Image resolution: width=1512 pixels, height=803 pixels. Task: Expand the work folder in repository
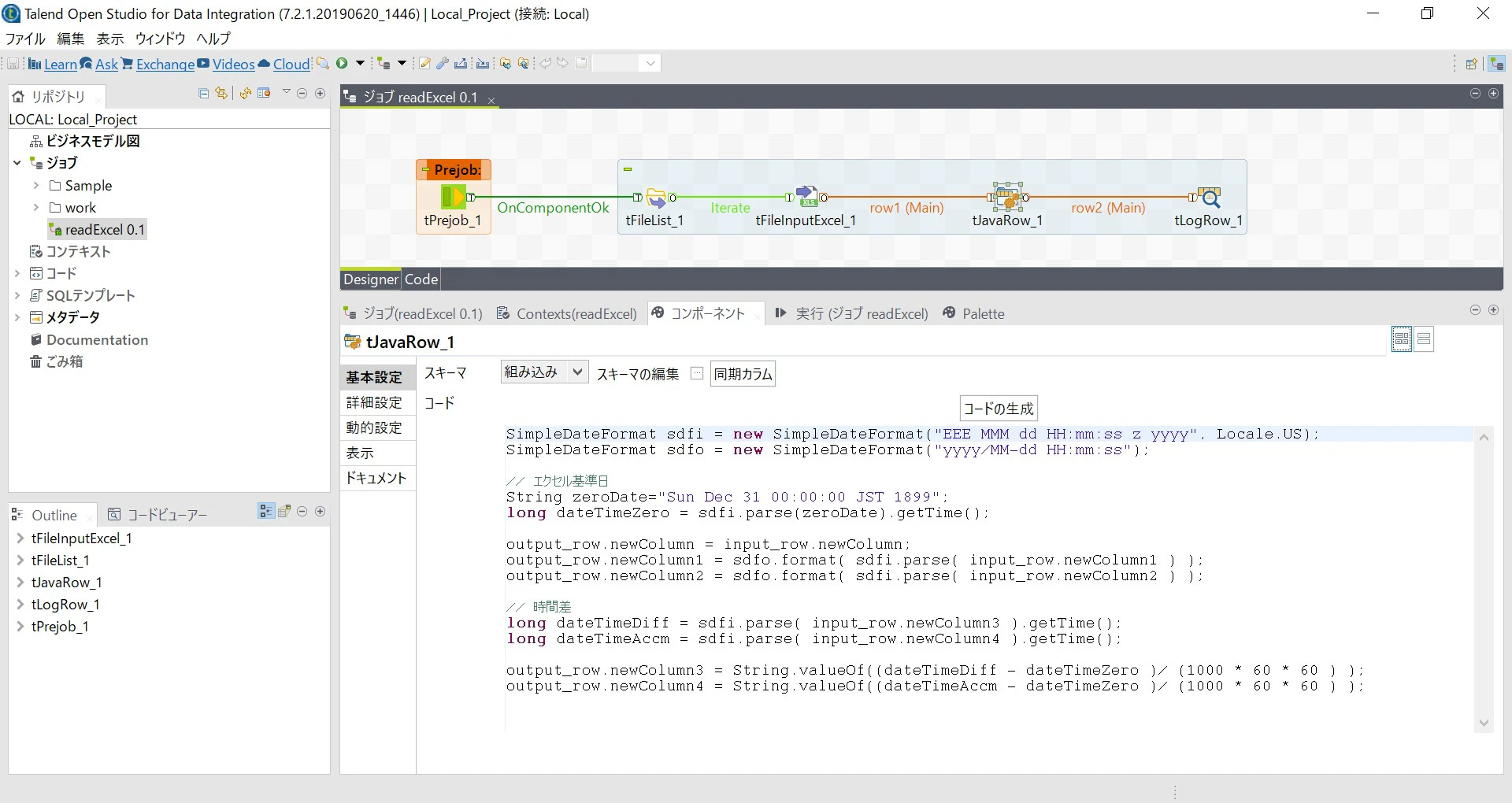point(36,208)
